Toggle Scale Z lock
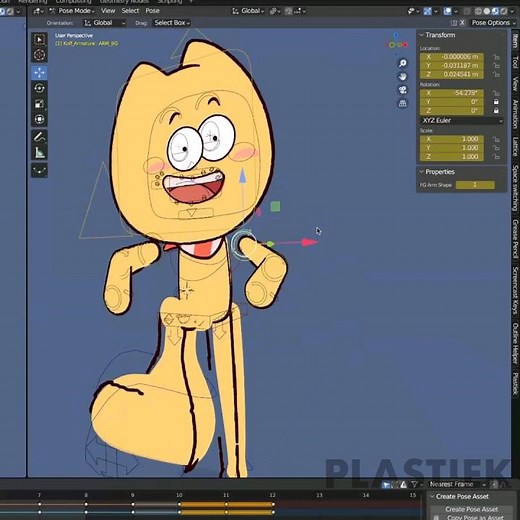 [x=496, y=157]
